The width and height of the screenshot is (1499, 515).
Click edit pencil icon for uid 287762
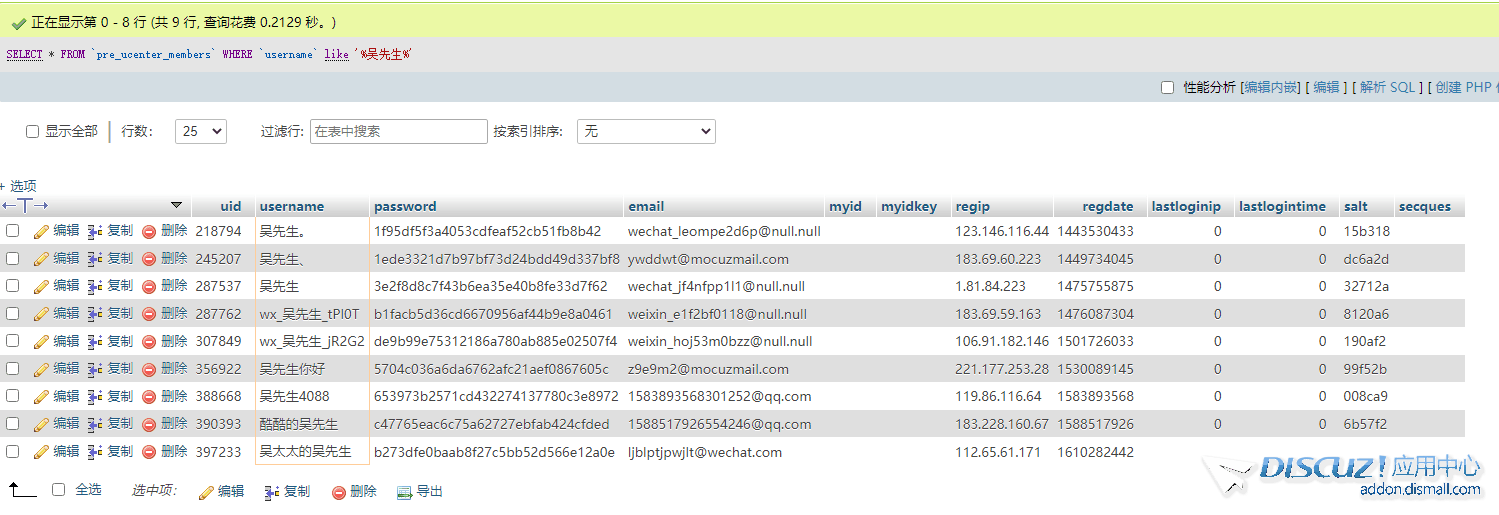pos(41,314)
